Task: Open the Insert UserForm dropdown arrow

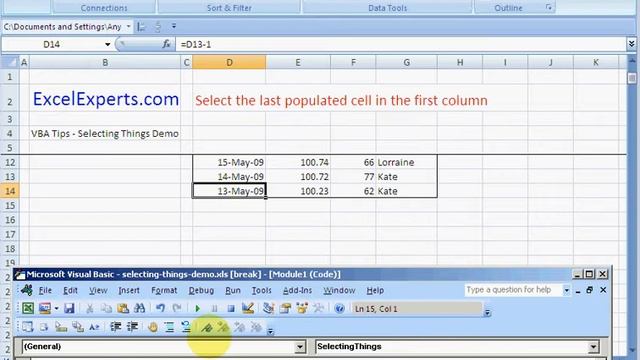Action: tap(56, 309)
